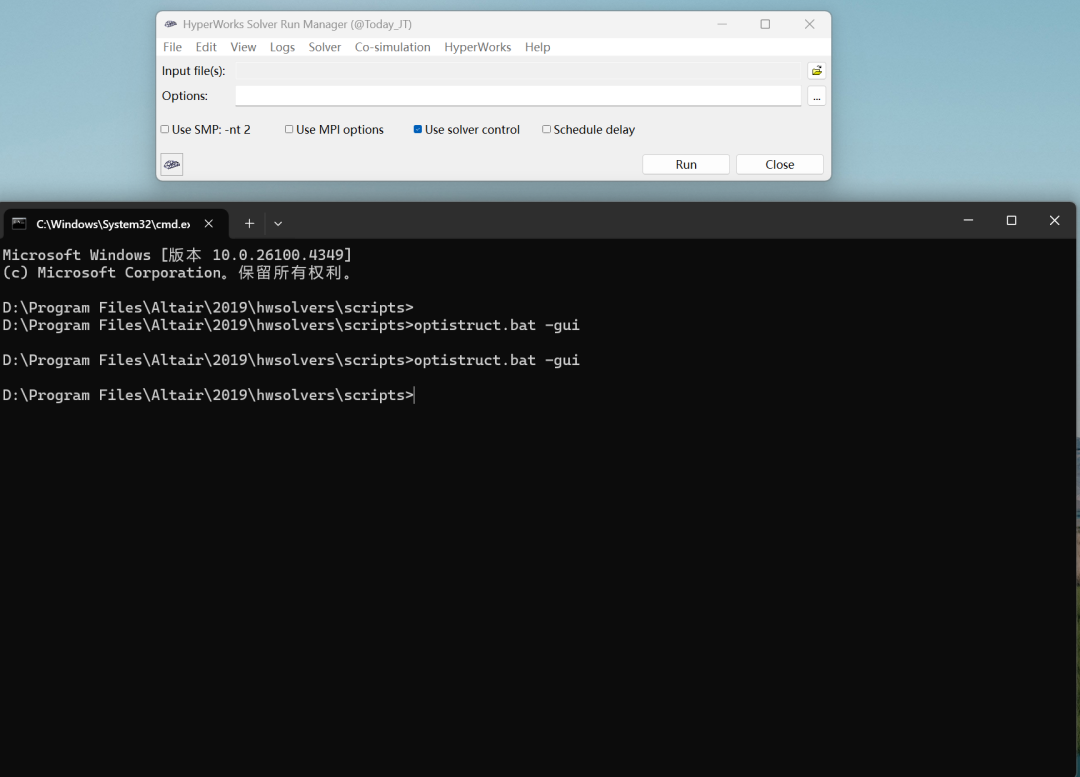This screenshot has height=777, width=1080.
Task: Close the cmd.exe terminal tab
Action: [x=209, y=223]
